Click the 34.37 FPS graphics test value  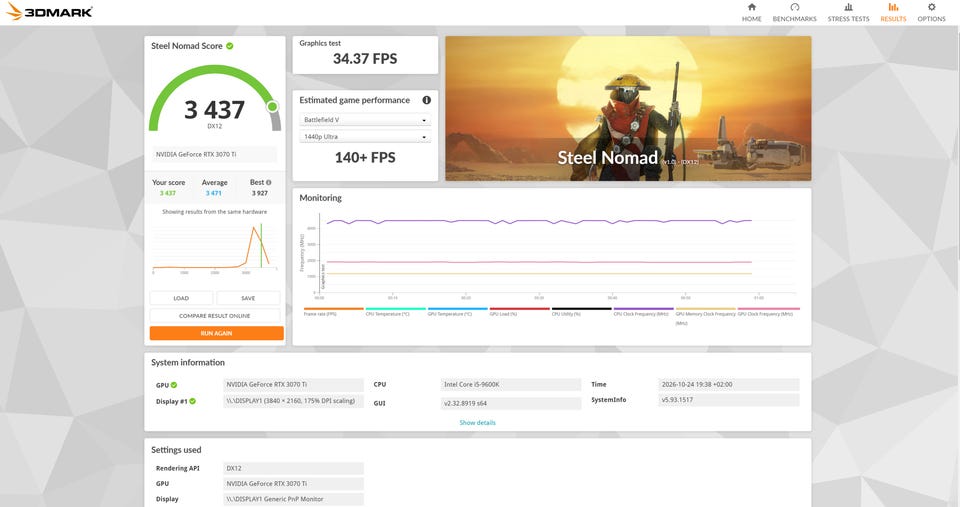(x=365, y=59)
